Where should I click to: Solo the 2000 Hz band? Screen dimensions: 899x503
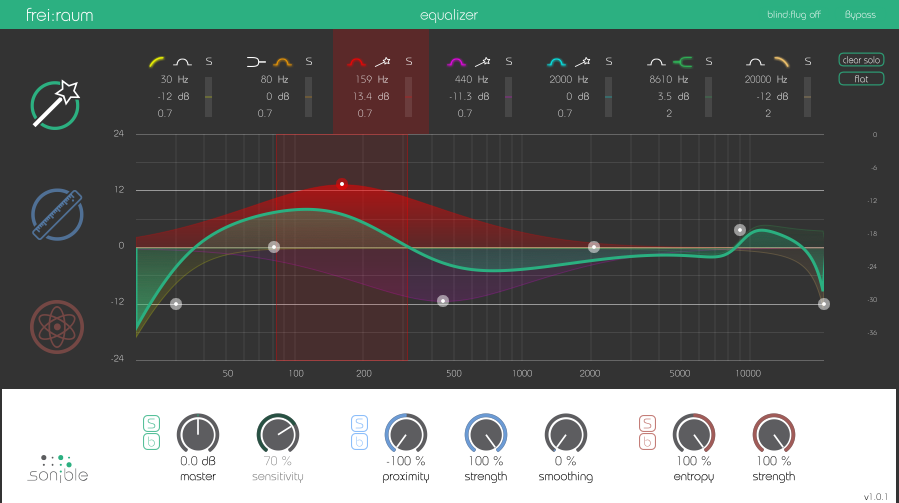[609, 61]
